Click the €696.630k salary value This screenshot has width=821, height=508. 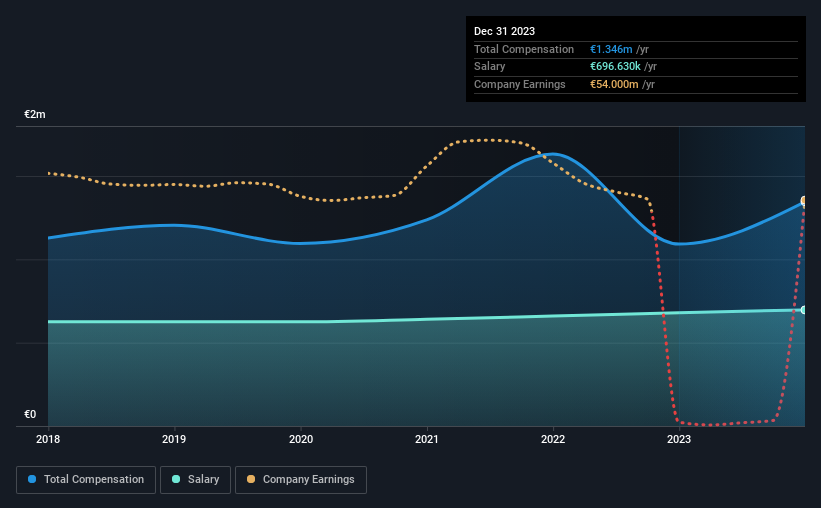(615, 67)
